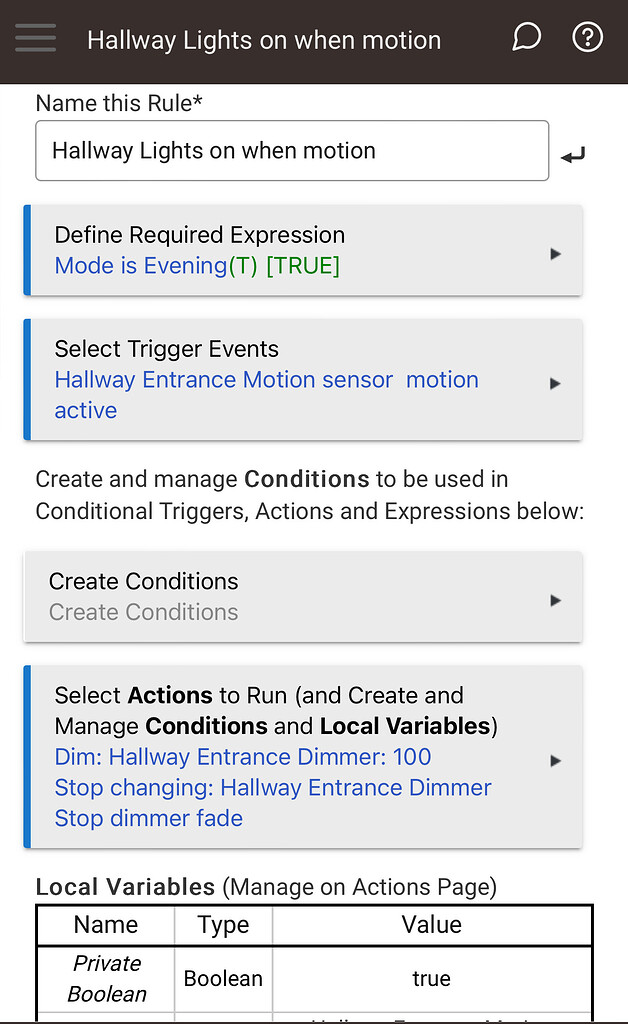Click the help question mark icon

coord(587,38)
